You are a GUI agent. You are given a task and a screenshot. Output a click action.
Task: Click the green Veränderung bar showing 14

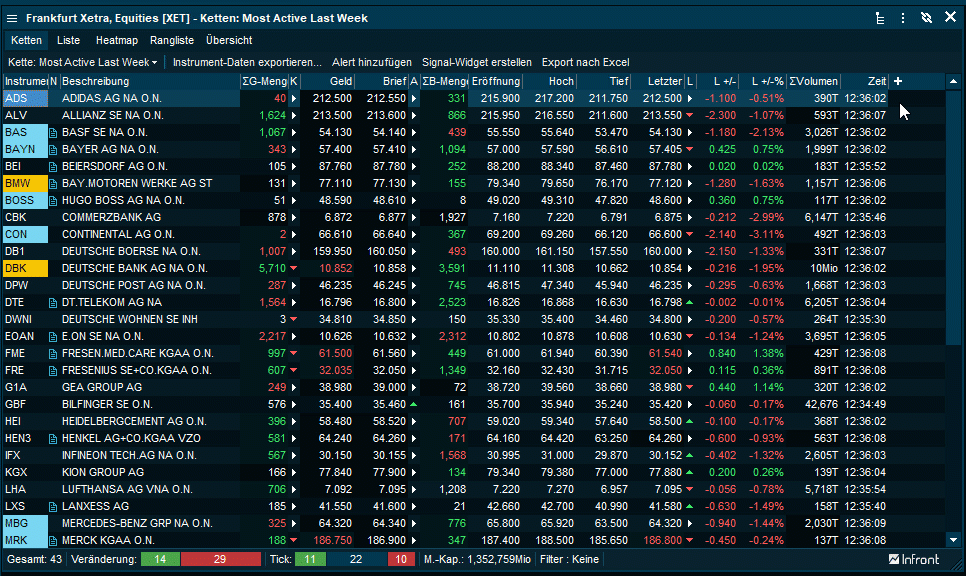(x=160, y=559)
